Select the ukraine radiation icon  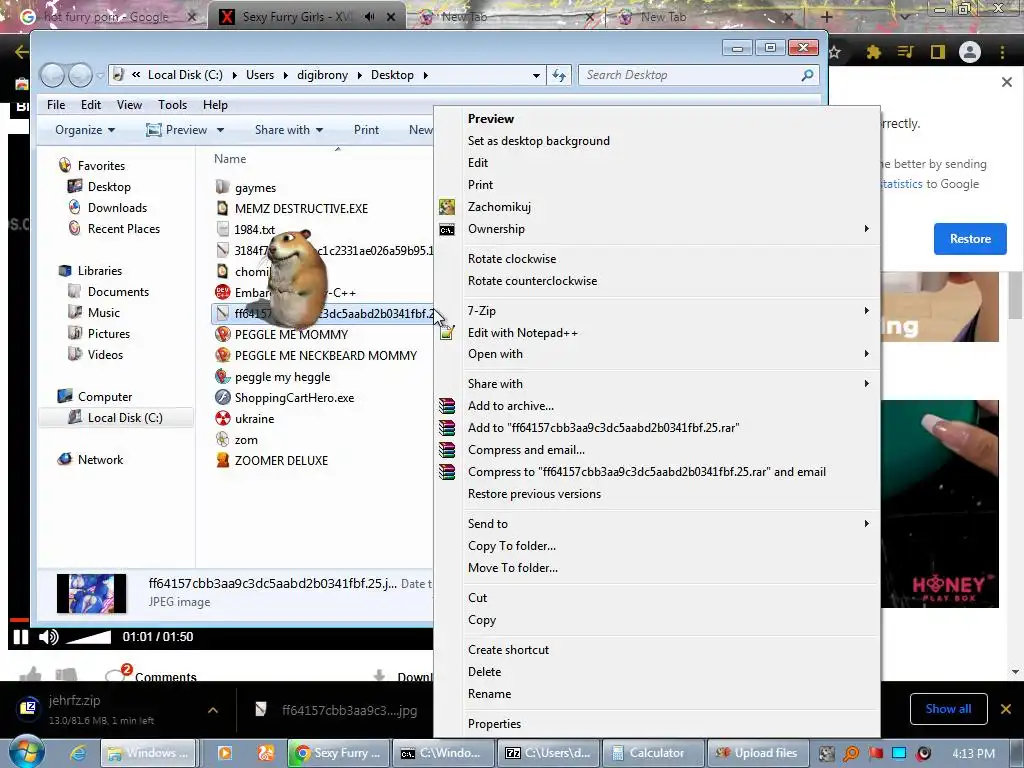point(223,419)
